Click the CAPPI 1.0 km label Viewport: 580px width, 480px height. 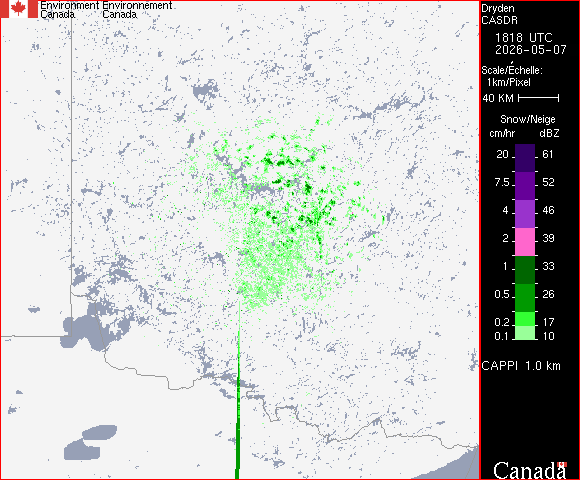coord(521,366)
